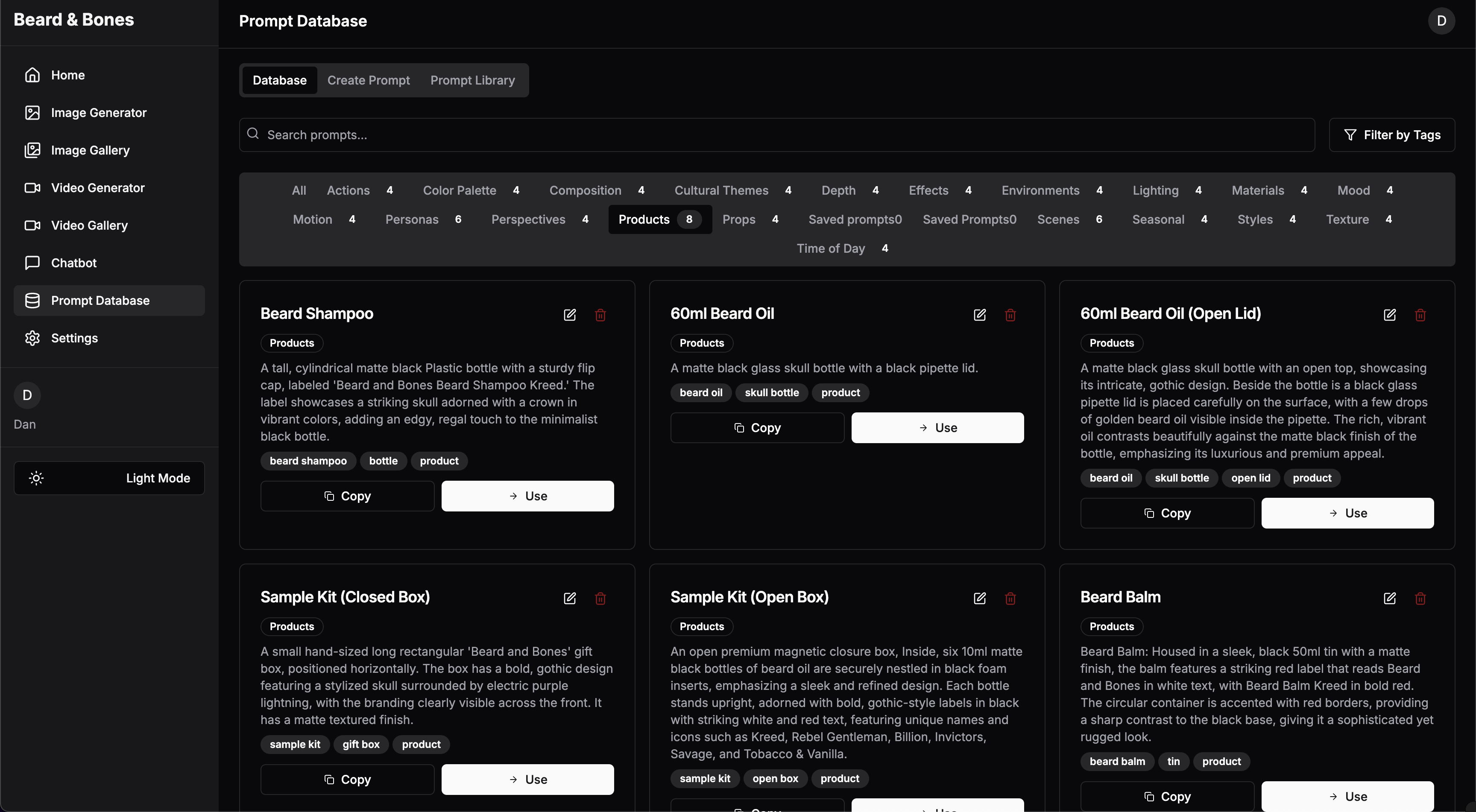Delete the Sample Kit (Open Box) prompt
Viewport: 1476px width, 812px height.
(x=1010, y=599)
